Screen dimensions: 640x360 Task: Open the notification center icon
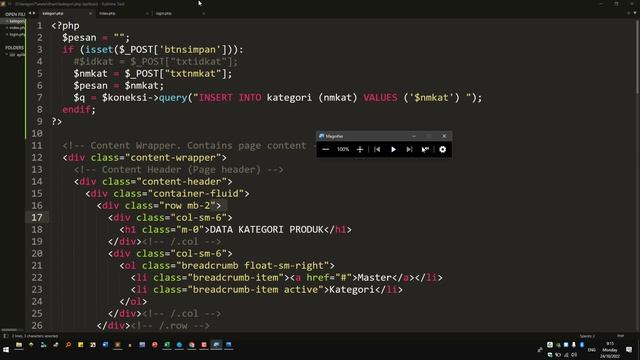(629, 350)
